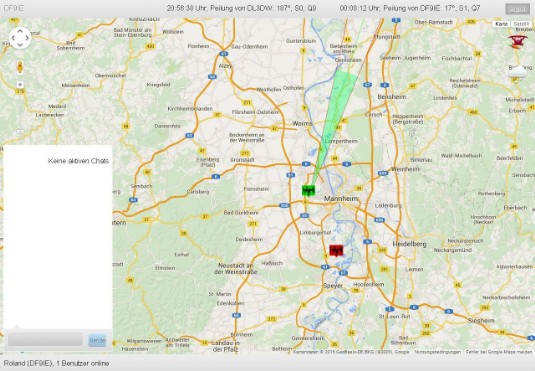535x371 pixels.
Task: Pan map down with bottom arrow
Action: [x=20, y=45]
